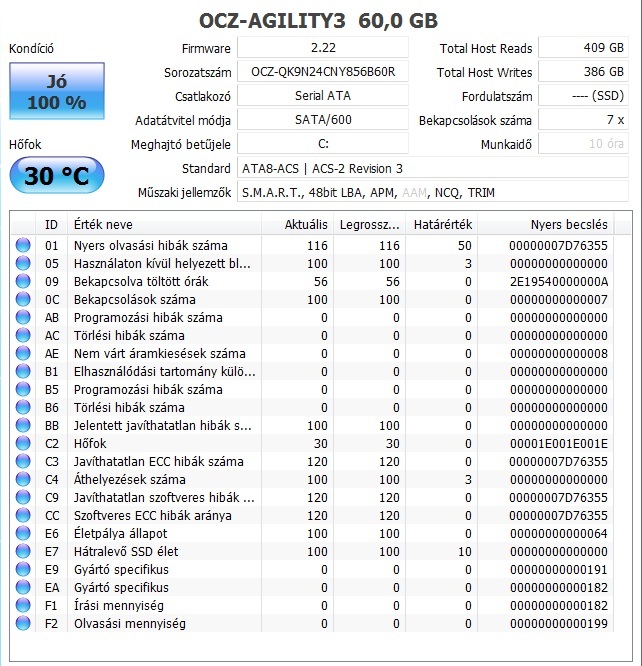Viewport: 642px width, 666px height.
Task: Click the Firmware field showing 2.22
Action: (323, 48)
